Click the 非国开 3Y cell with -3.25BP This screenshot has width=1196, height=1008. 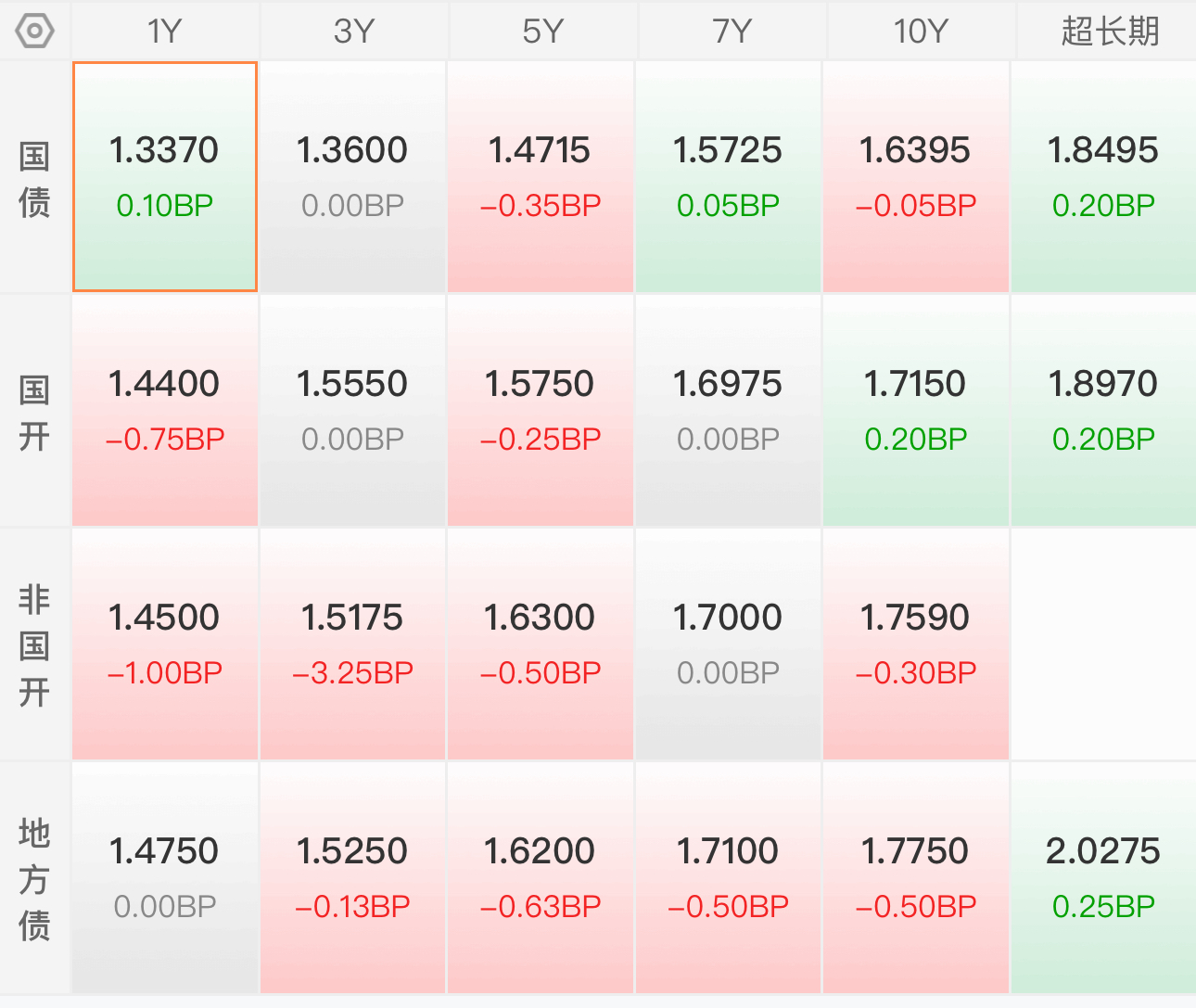pos(353,644)
